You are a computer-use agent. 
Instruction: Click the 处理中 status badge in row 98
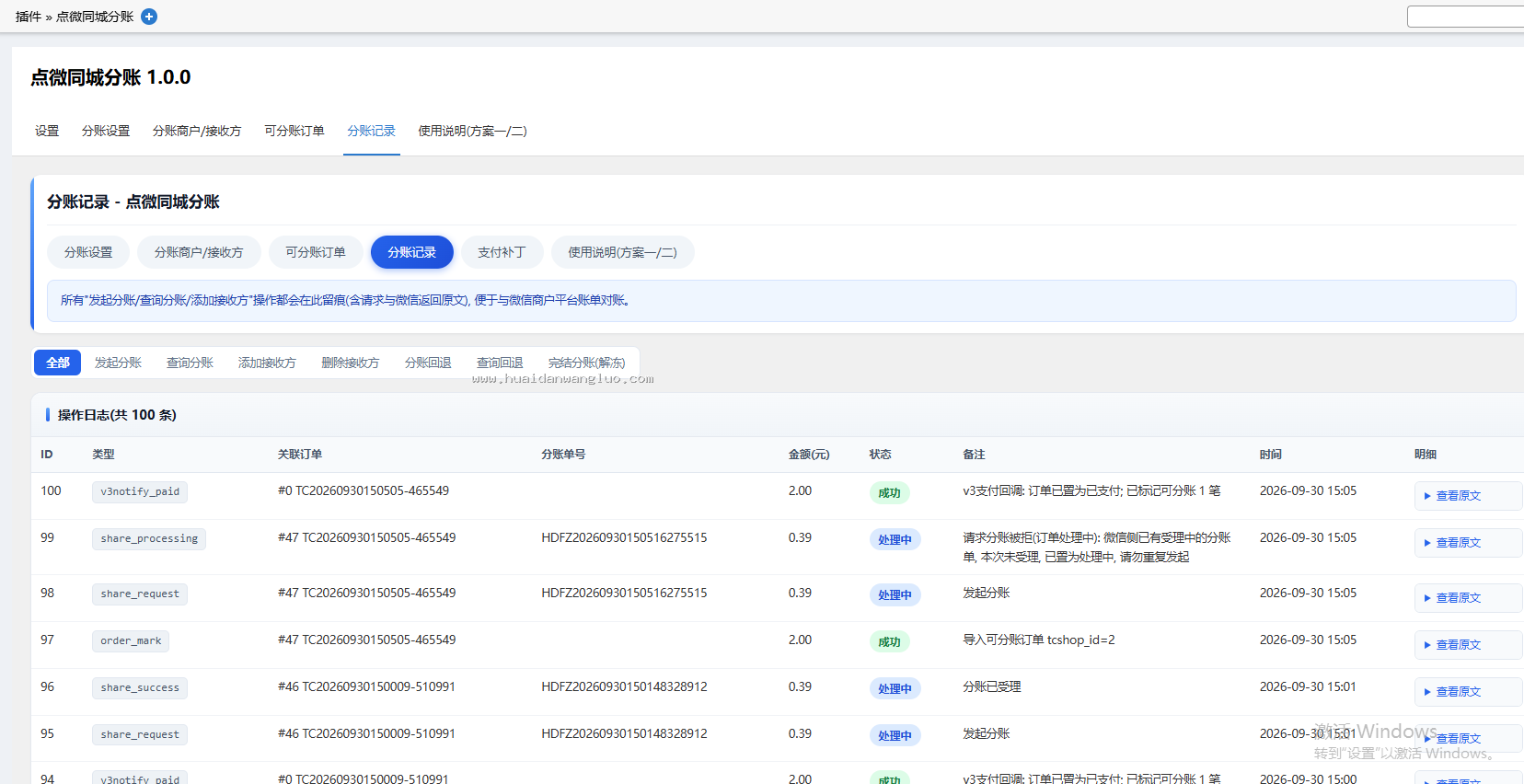[895, 595]
